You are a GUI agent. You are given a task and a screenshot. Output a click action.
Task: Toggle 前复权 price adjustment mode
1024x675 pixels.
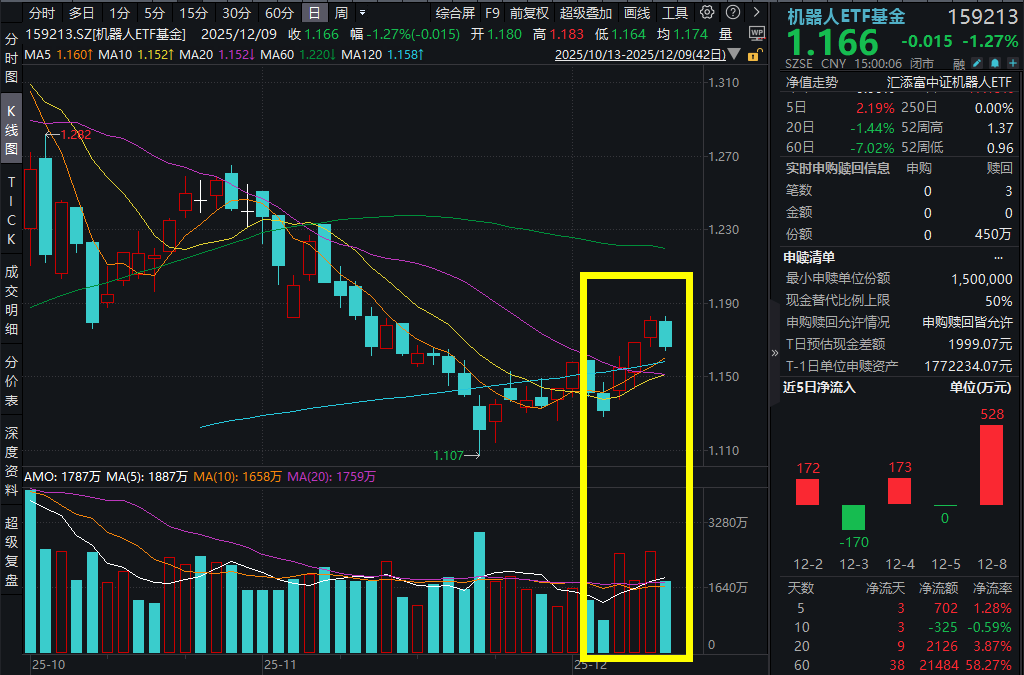[x=527, y=13]
